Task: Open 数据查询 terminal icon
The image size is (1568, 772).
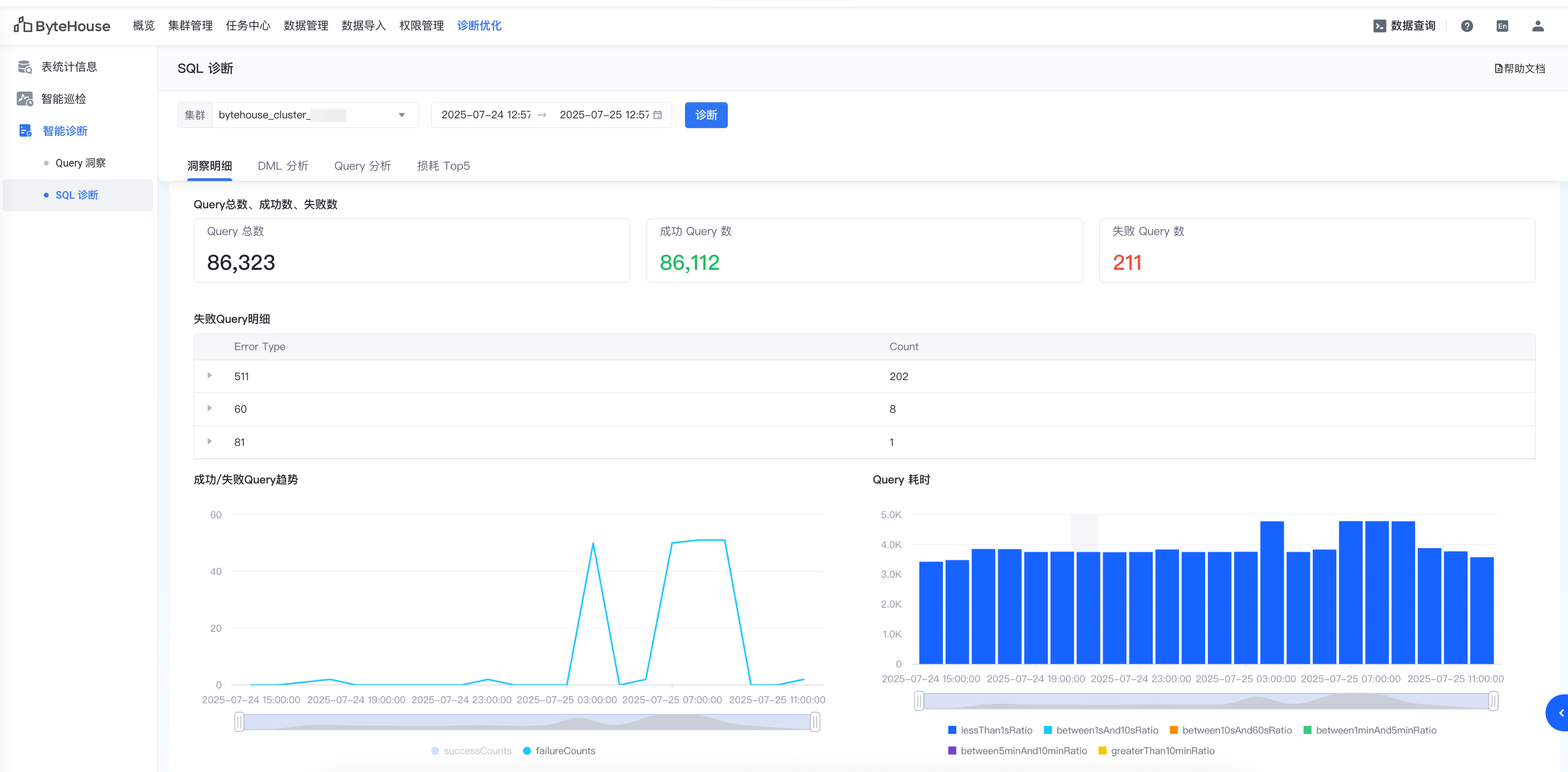Action: pyautogui.click(x=1379, y=26)
